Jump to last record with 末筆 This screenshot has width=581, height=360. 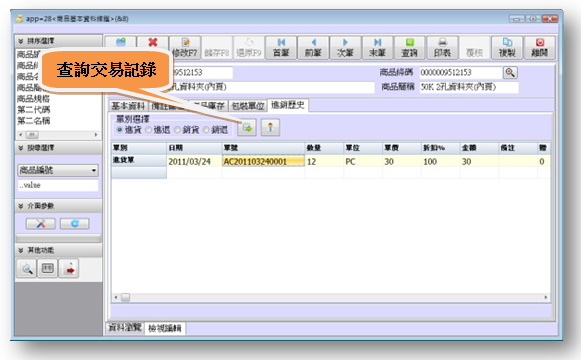click(378, 47)
